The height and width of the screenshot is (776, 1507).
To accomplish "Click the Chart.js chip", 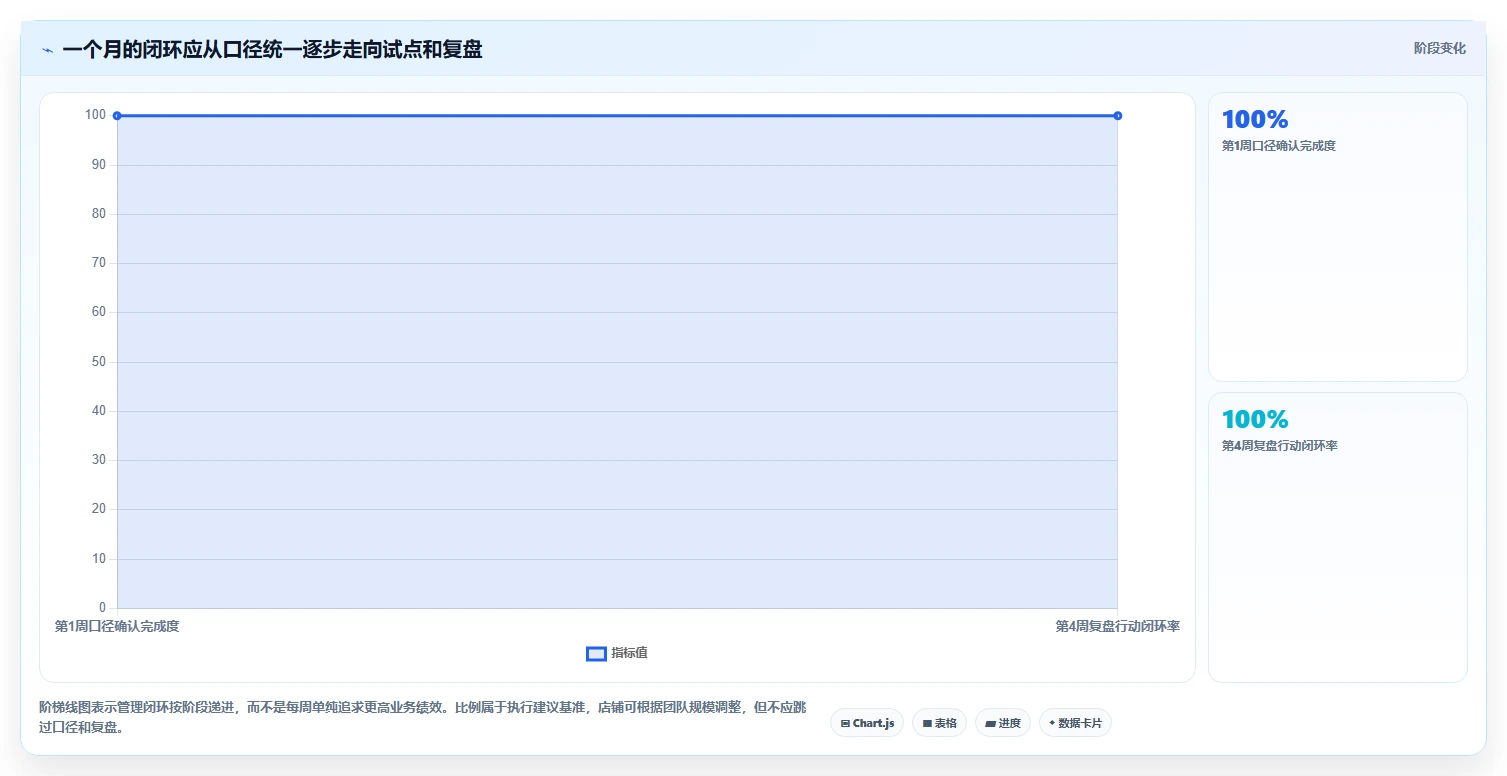I will click(x=867, y=723).
